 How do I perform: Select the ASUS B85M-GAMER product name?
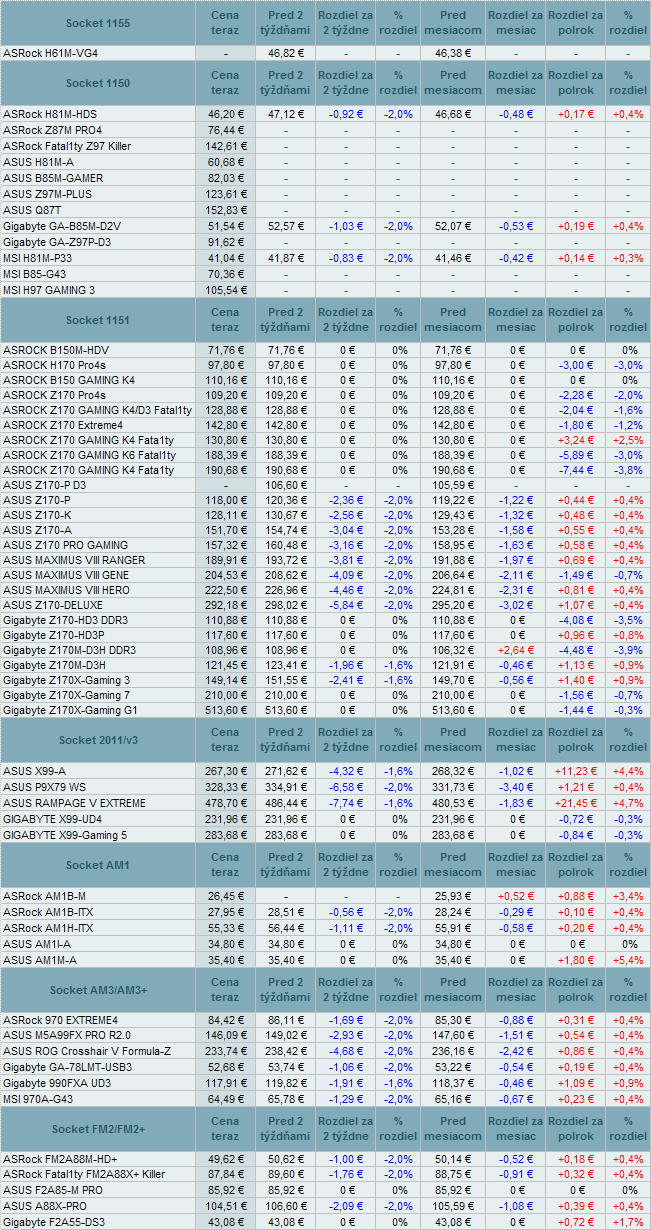tap(53, 178)
